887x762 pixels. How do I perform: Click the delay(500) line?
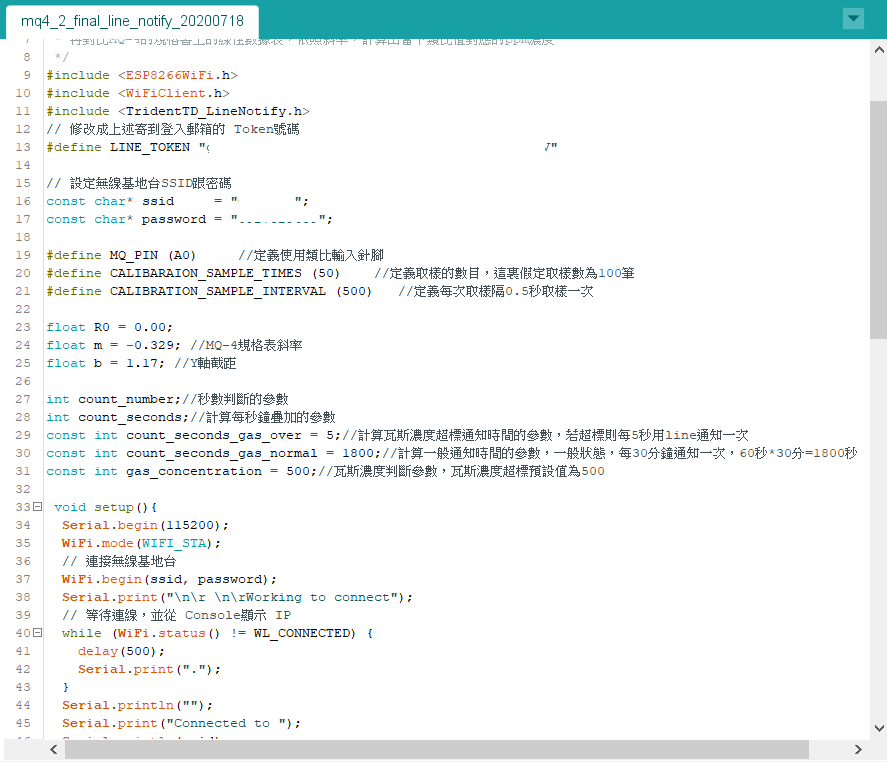click(x=122, y=652)
